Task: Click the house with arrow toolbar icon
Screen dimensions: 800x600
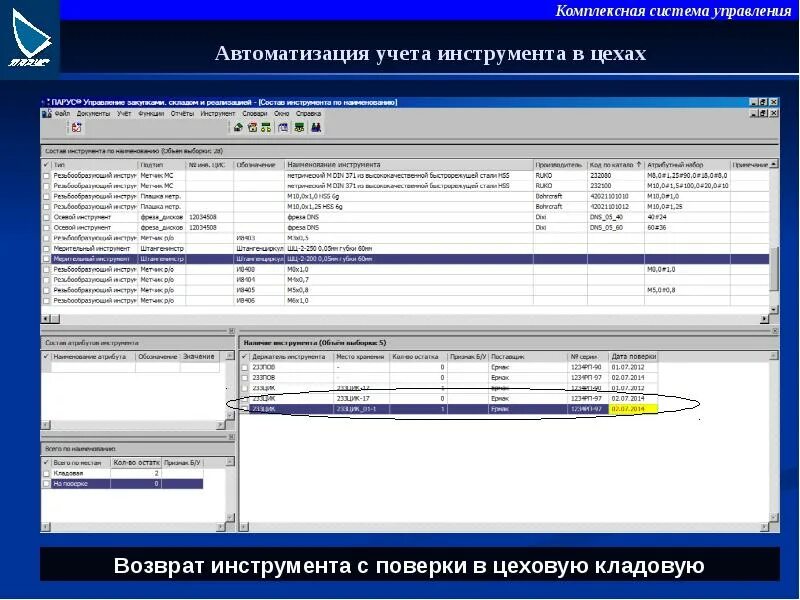Action: [238, 128]
